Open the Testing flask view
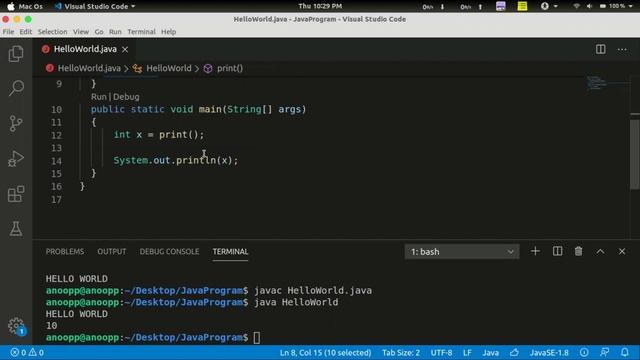 tap(16, 229)
